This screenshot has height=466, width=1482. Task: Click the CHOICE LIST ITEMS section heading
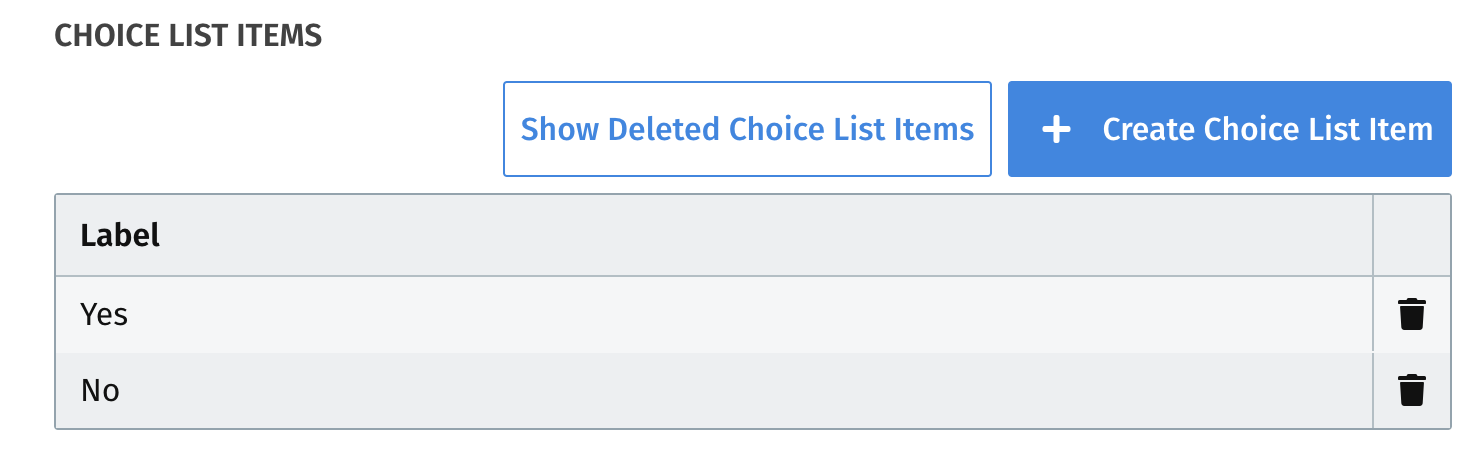pyautogui.click(x=188, y=36)
